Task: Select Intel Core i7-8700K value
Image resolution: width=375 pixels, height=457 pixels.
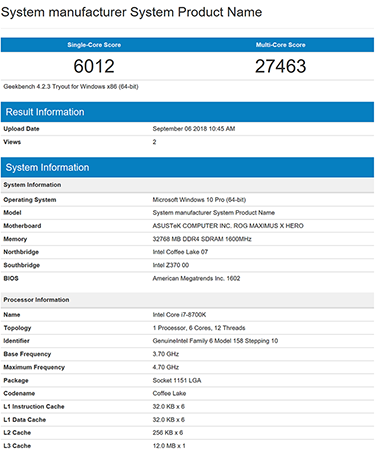Action: pos(179,315)
